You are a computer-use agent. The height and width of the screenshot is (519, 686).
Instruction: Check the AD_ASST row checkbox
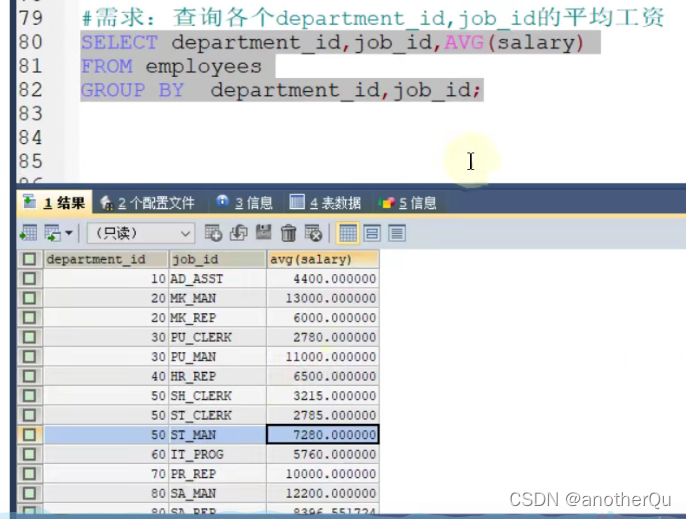(x=29, y=279)
